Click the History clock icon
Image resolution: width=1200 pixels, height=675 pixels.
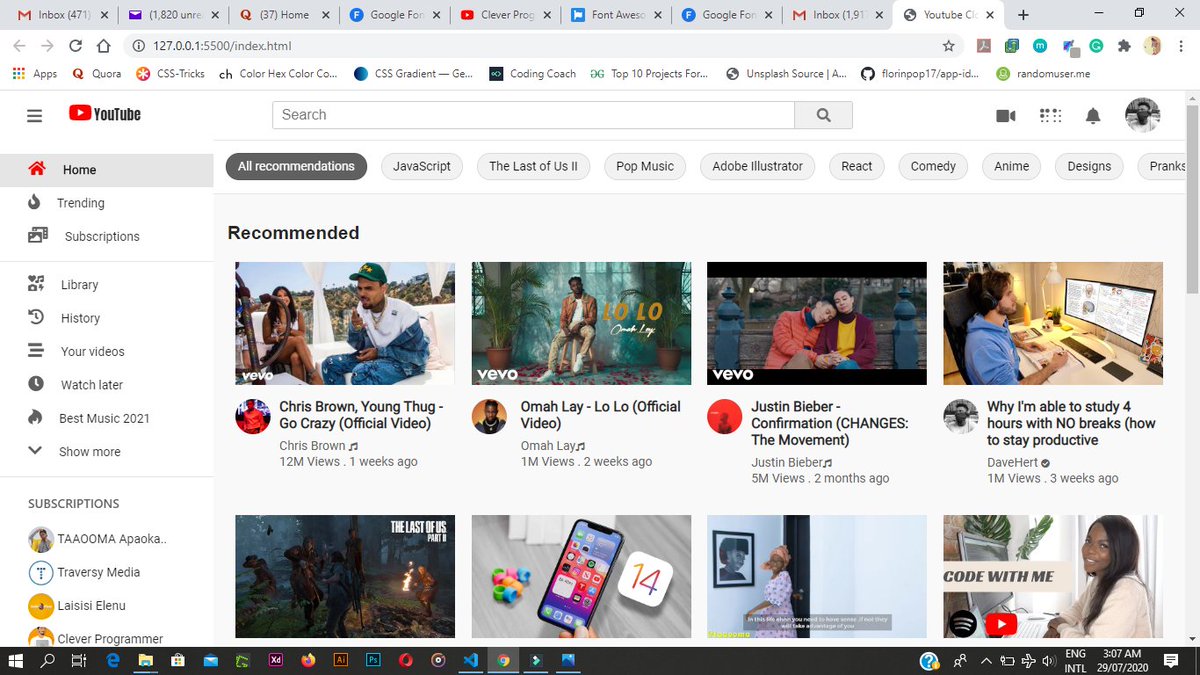click(x=37, y=317)
